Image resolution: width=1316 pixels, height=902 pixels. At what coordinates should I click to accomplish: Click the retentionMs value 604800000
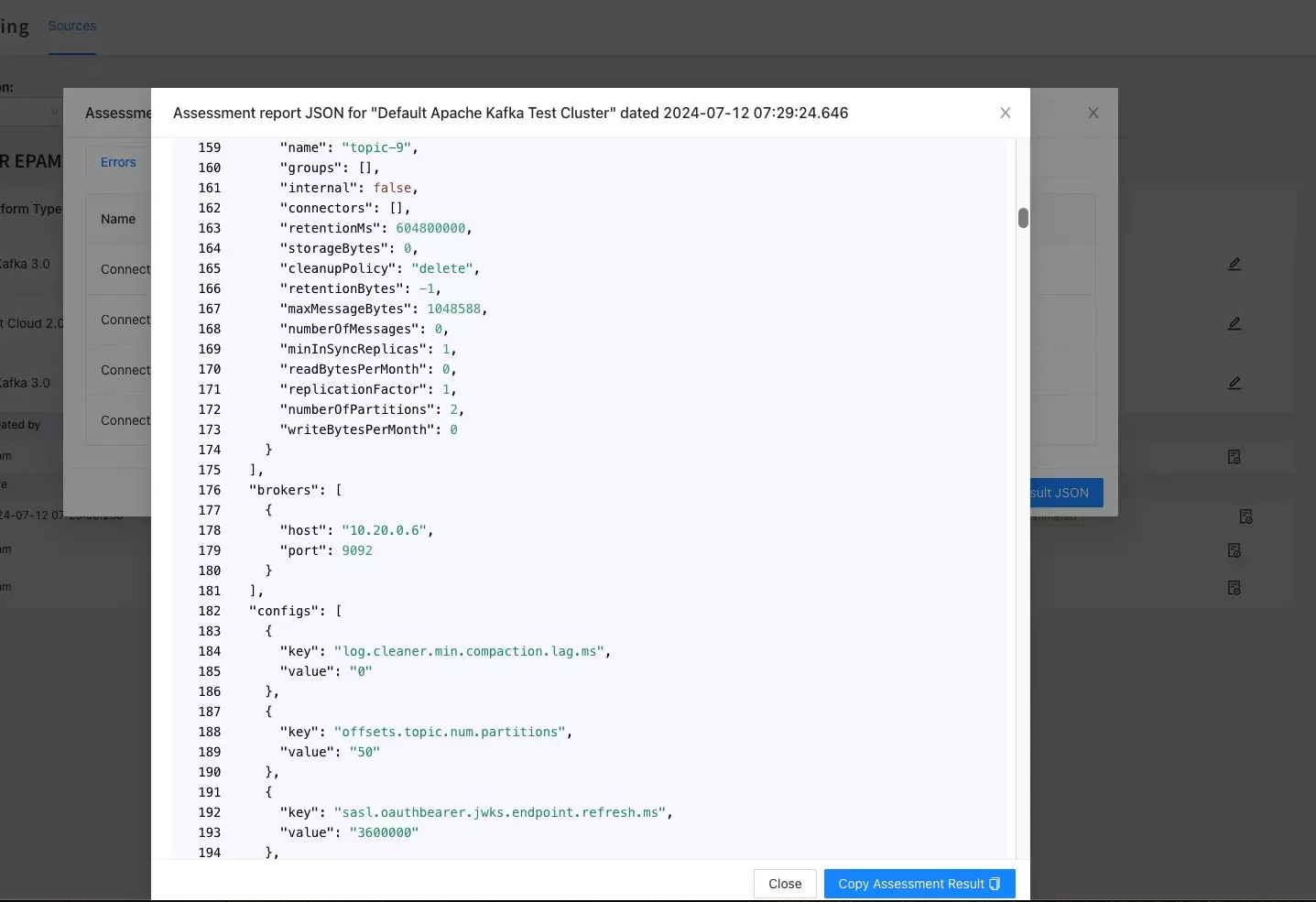pos(430,228)
